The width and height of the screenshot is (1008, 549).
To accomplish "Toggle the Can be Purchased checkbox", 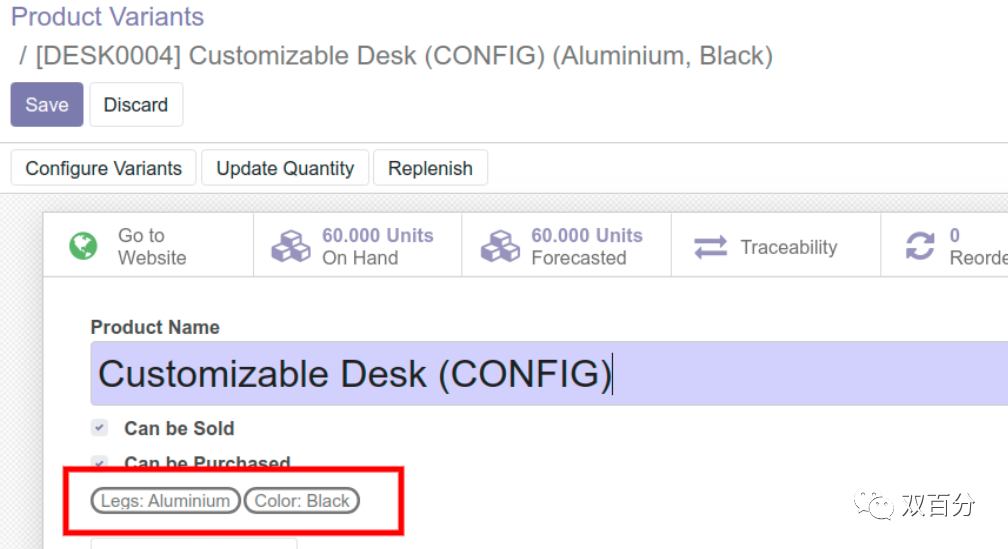I will click(99, 462).
